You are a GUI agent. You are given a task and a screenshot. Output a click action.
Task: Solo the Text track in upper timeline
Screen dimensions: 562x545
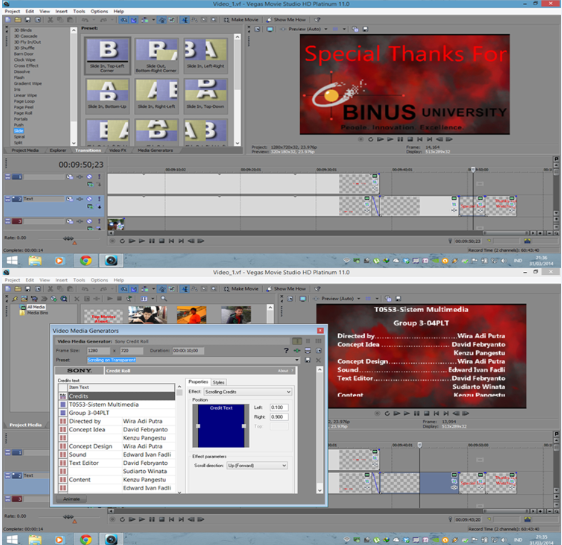[99, 199]
